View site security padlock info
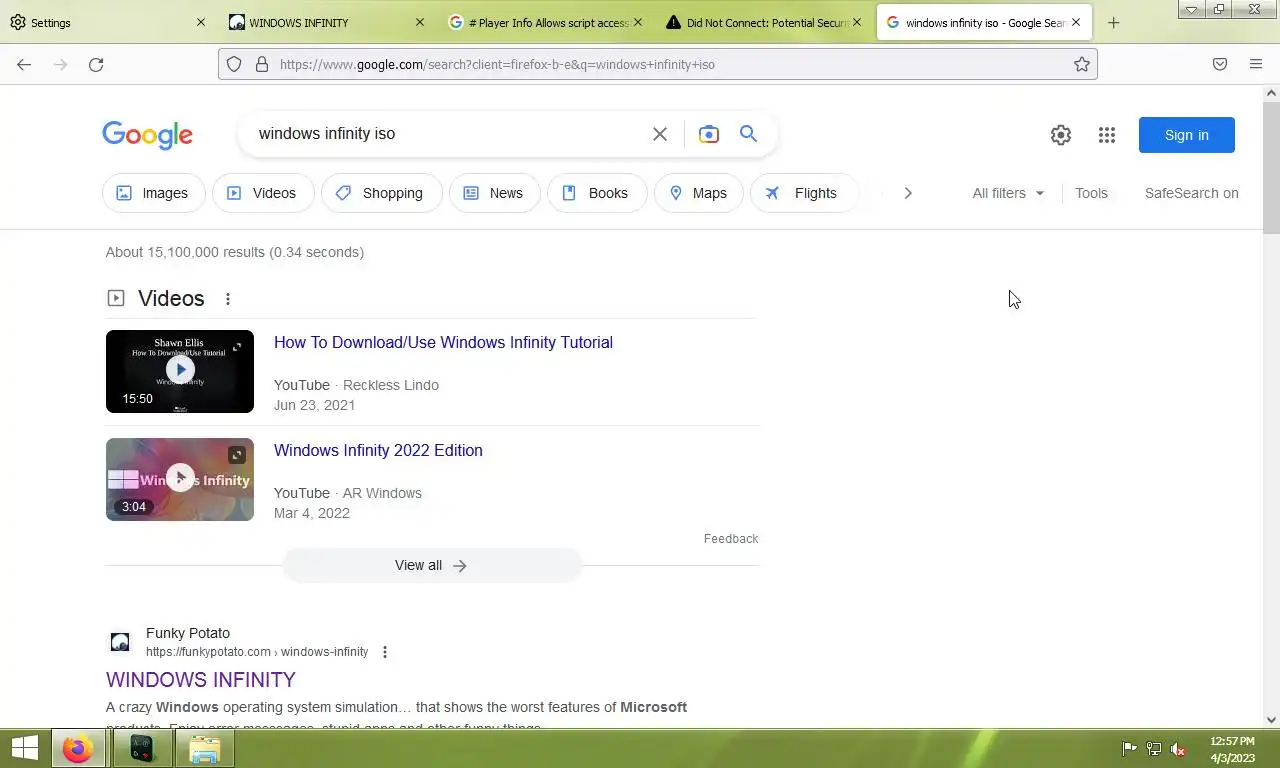Viewport: 1280px width, 768px height. click(x=262, y=64)
